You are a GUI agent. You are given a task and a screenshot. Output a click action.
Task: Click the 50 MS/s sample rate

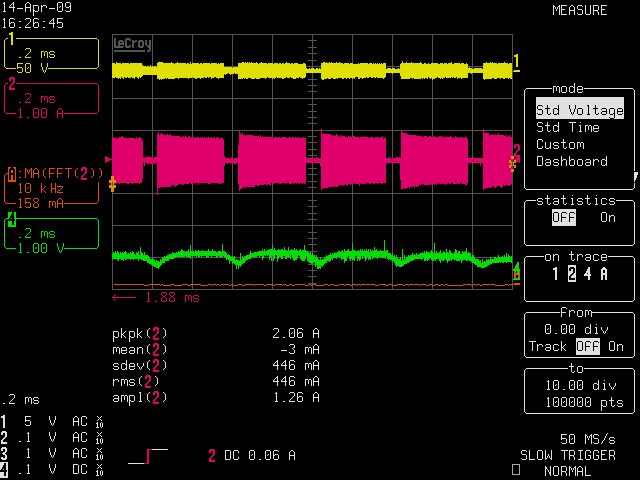tap(588, 439)
